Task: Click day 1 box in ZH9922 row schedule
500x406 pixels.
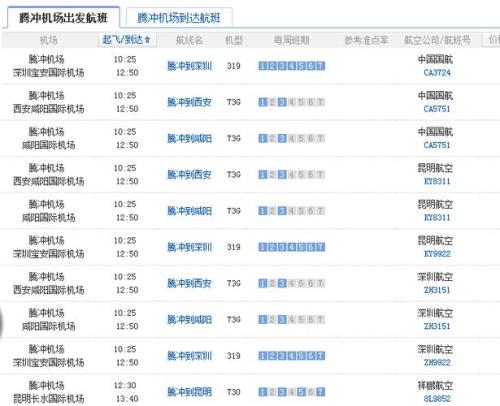Action: [263, 356]
